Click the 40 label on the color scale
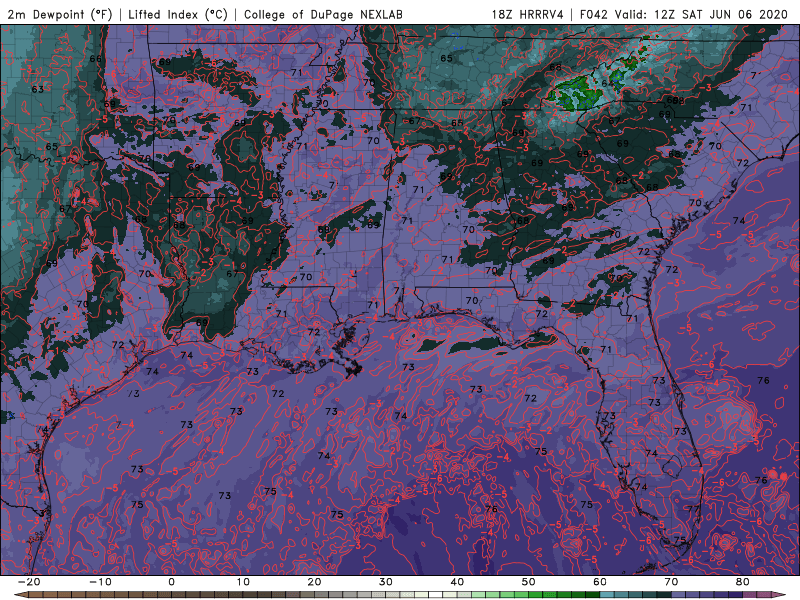Viewport: 800px width, 600px height. pos(457,582)
